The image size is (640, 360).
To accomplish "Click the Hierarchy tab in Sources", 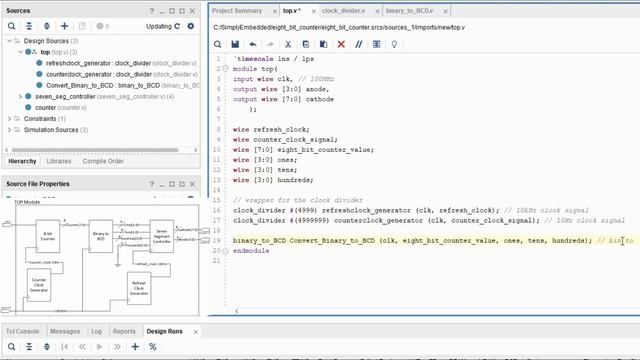I will (x=22, y=161).
